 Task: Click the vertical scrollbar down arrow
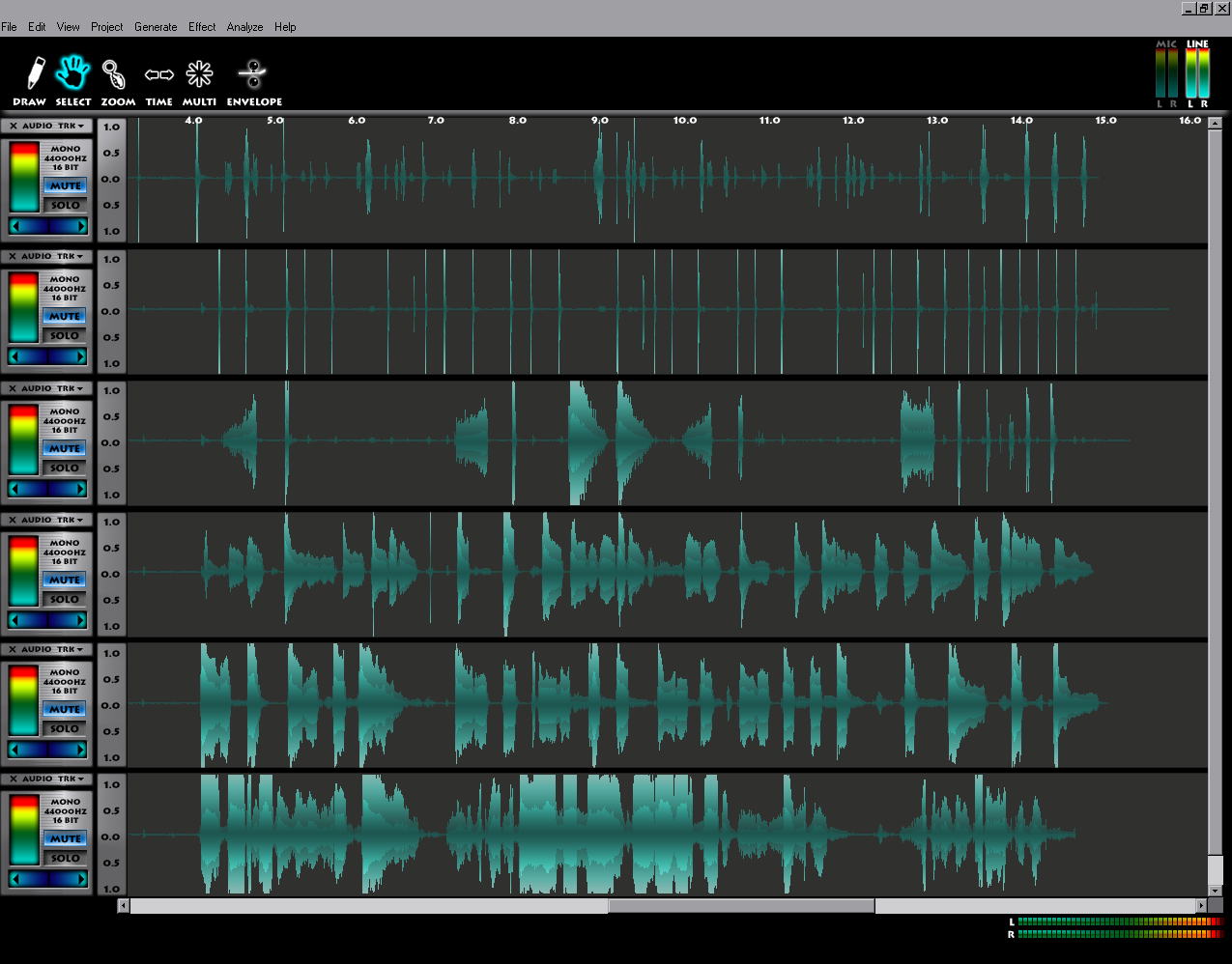[x=1216, y=891]
